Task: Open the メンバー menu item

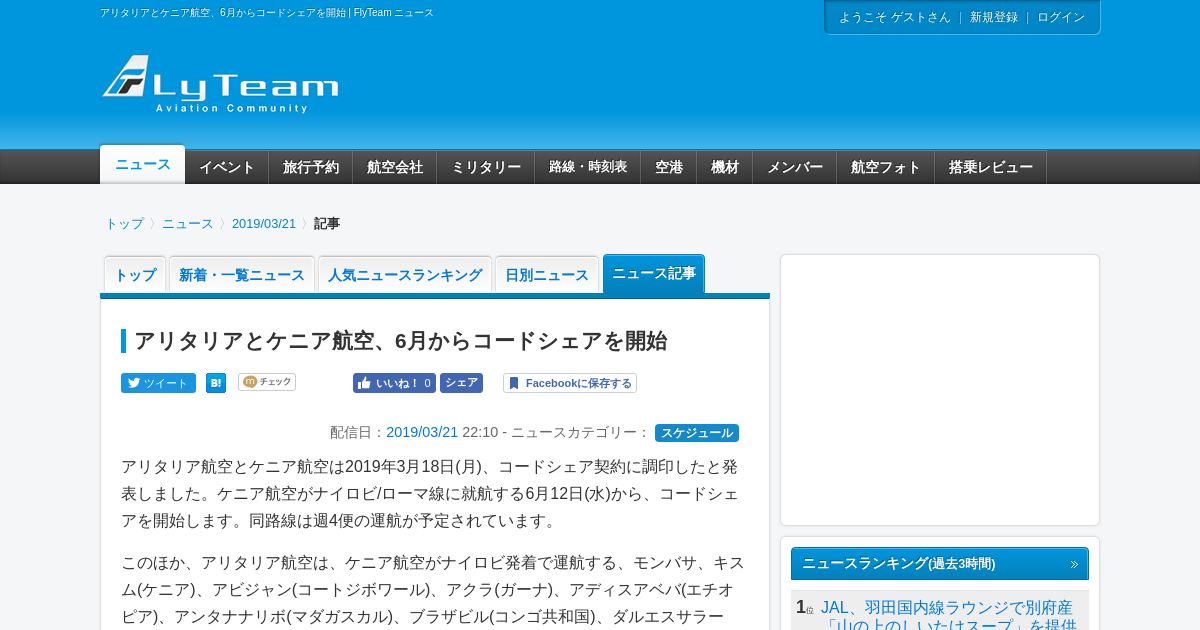Action: coord(795,167)
